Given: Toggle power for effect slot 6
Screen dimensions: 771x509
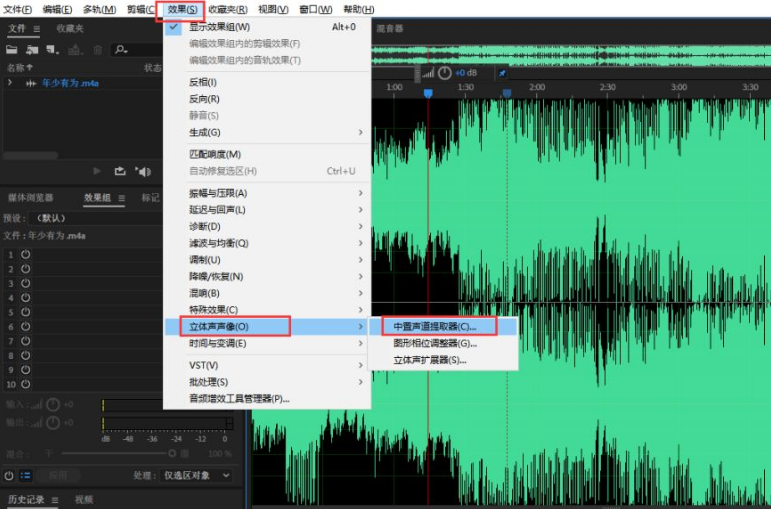Looking at the screenshot, I should tap(26, 327).
